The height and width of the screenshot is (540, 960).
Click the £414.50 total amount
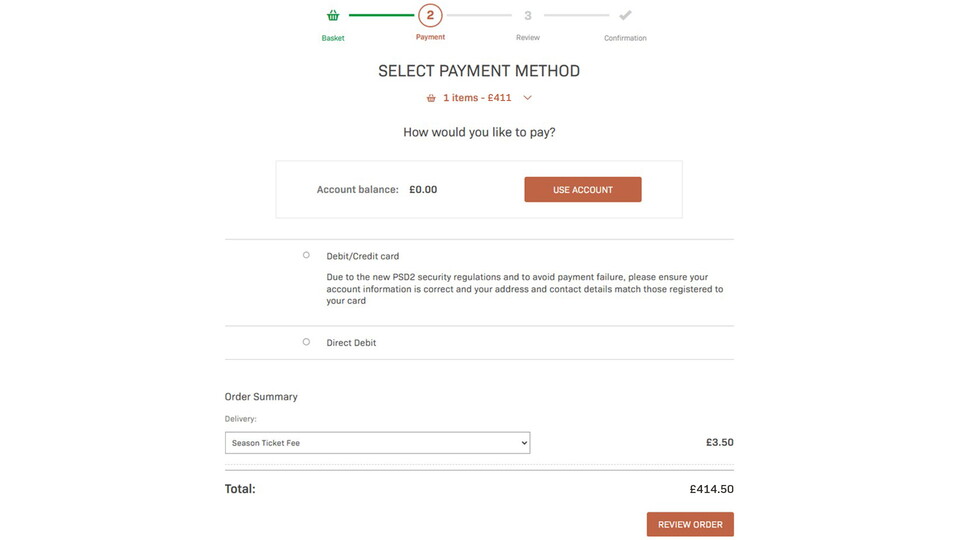[711, 490]
